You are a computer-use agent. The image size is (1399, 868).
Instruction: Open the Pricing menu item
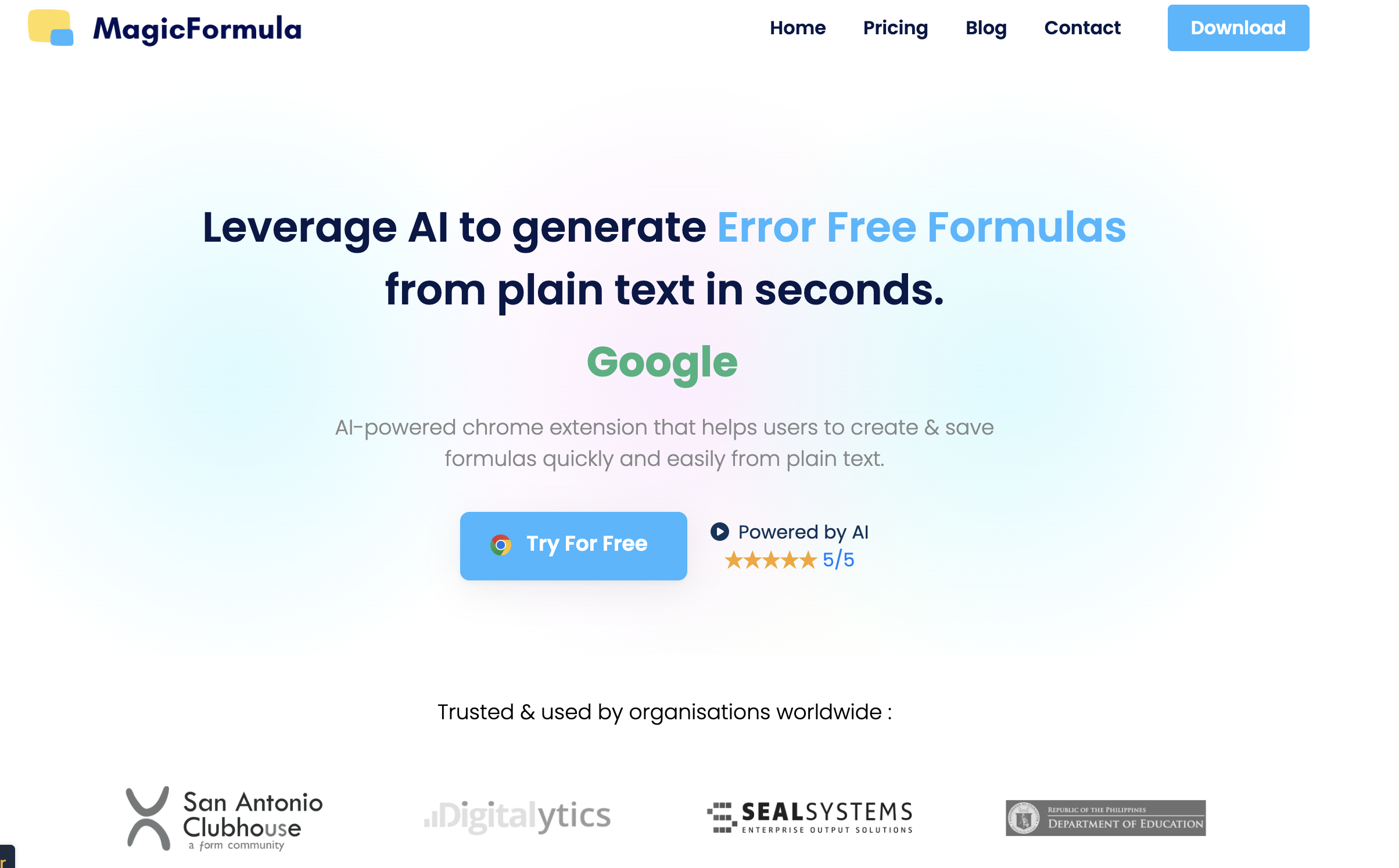pos(895,28)
